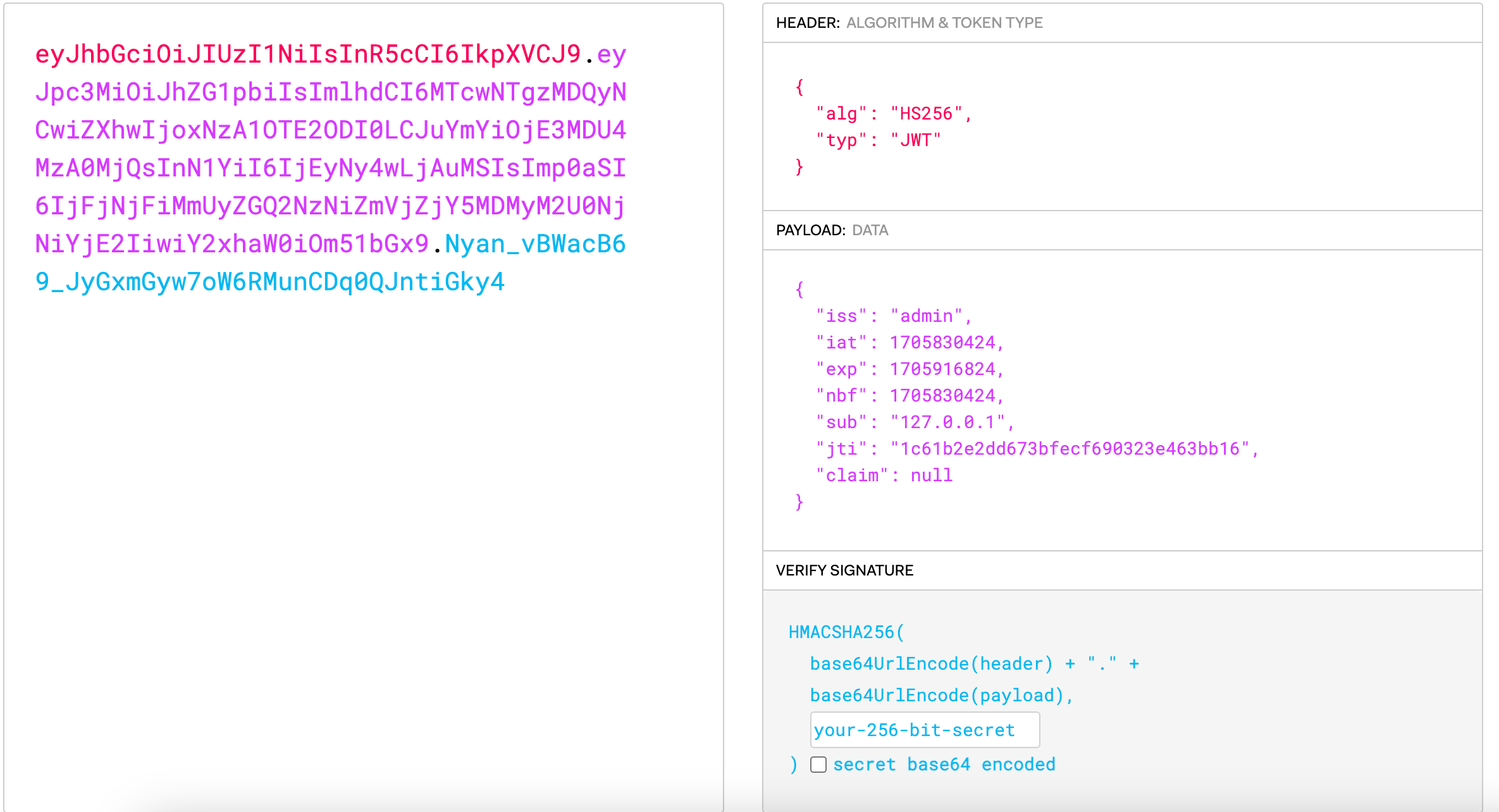1499x812 pixels.
Task: Click the your-256-bit-secret input field
Action: point(924,730)
